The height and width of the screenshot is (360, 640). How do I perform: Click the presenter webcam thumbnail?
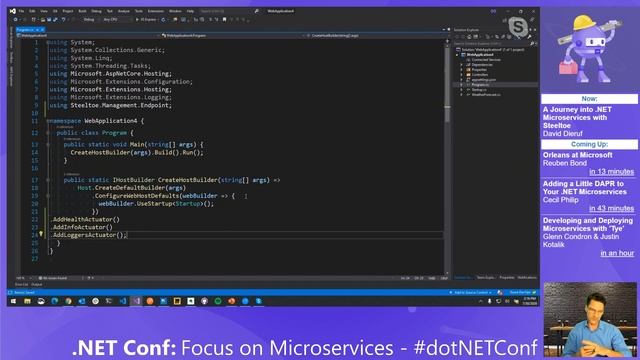(x=590, y=320)
